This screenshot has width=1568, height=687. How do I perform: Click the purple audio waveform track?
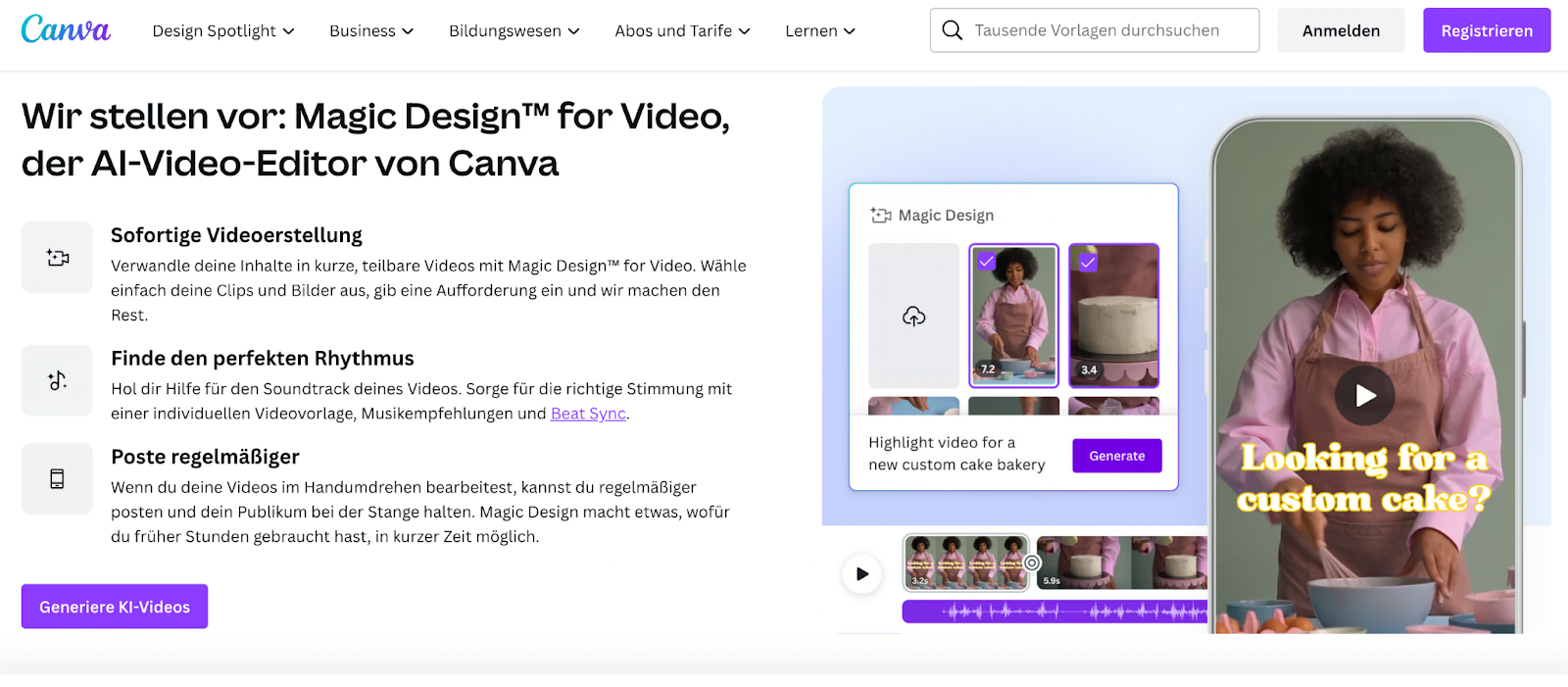(1054, 612)
